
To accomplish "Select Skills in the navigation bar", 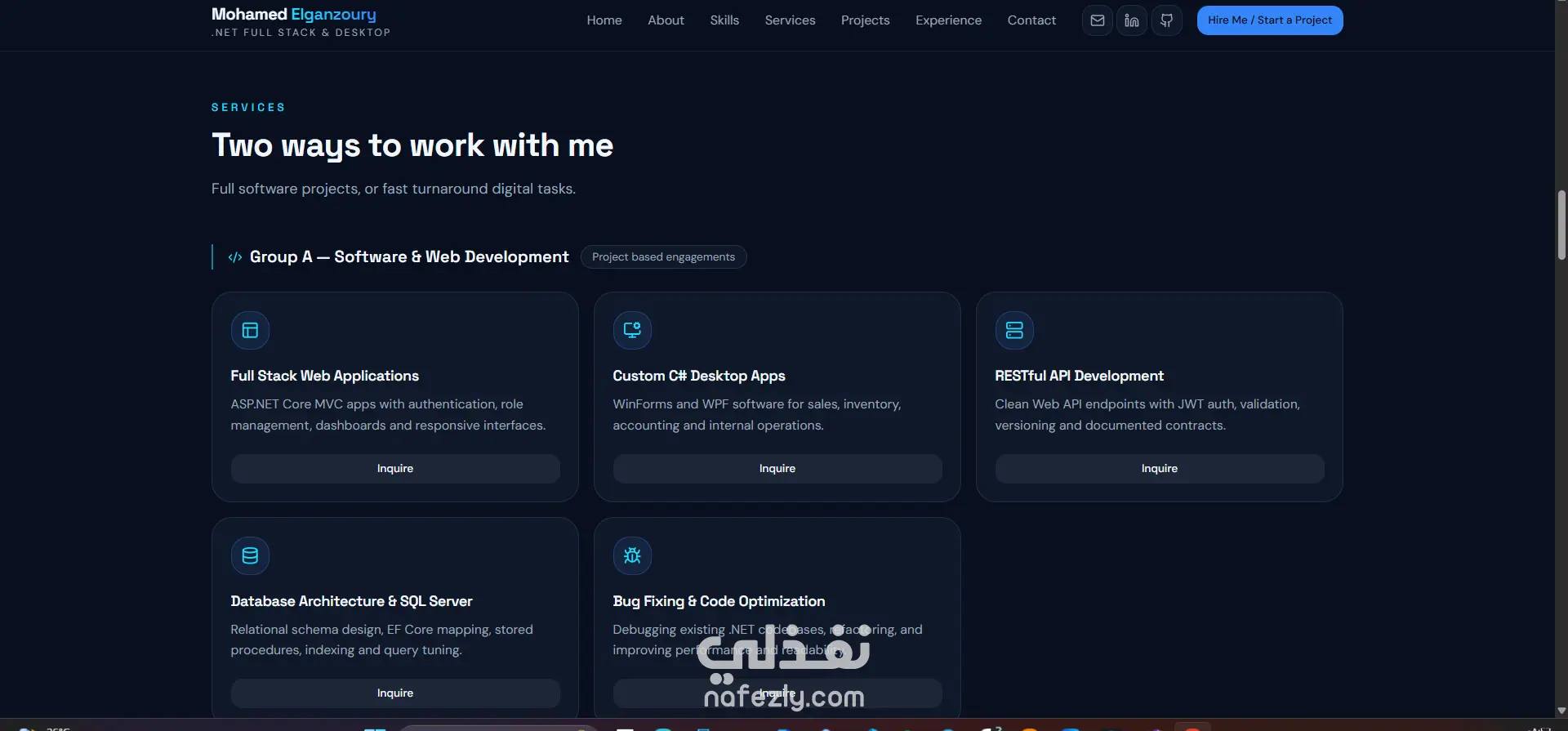I will (x=724, y=20).
